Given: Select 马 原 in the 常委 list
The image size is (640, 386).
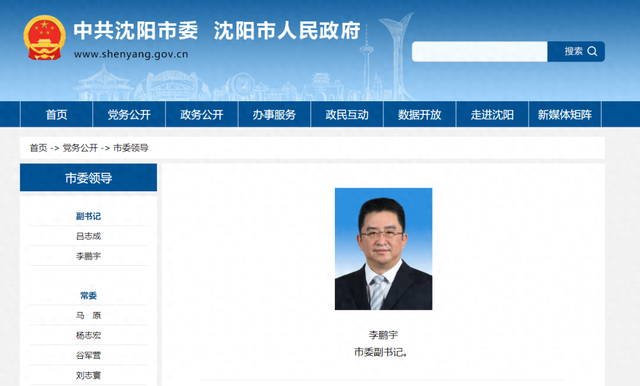Looking at the screenshot, I should (x=88, y=315).
